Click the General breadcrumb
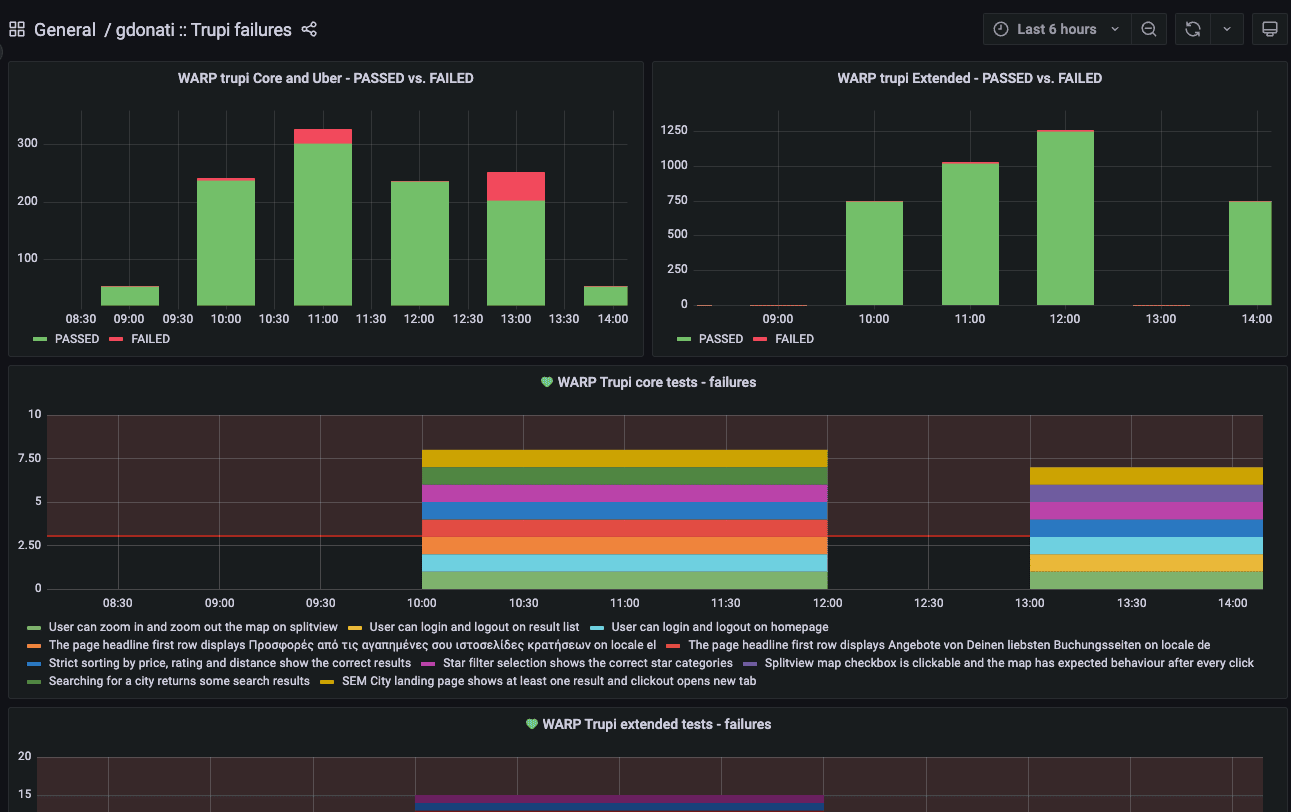 point(66,30)
